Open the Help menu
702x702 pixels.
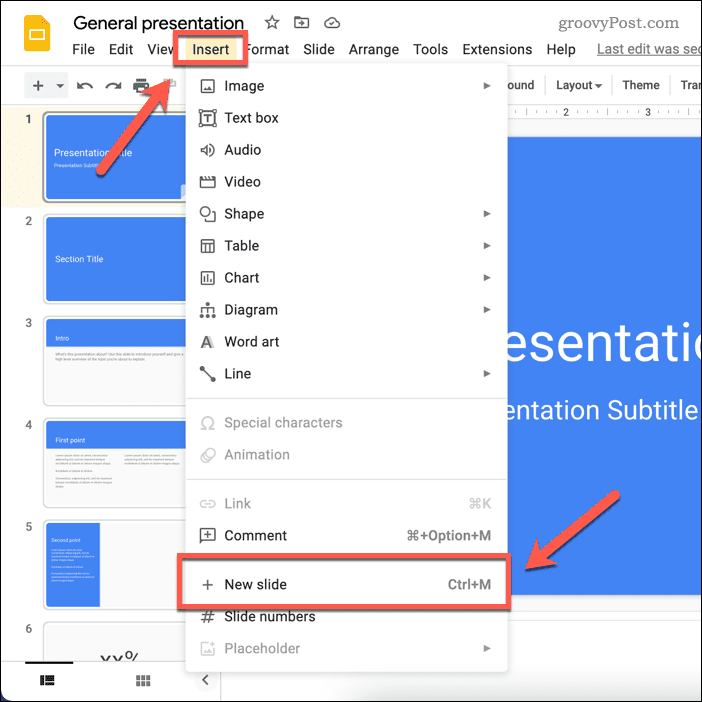561,49
